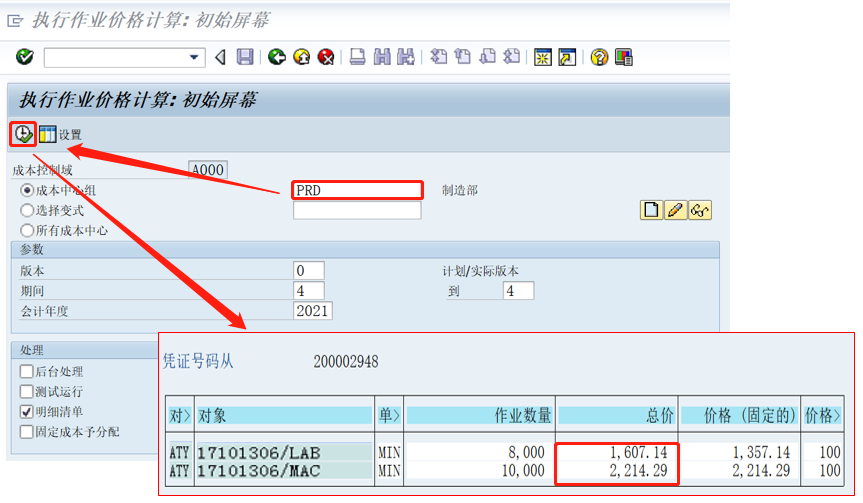Image resolution: width=863 pixels, height=503 pixels.
Task: Open the command field dropdown arrow
Action: click(194, 57)
